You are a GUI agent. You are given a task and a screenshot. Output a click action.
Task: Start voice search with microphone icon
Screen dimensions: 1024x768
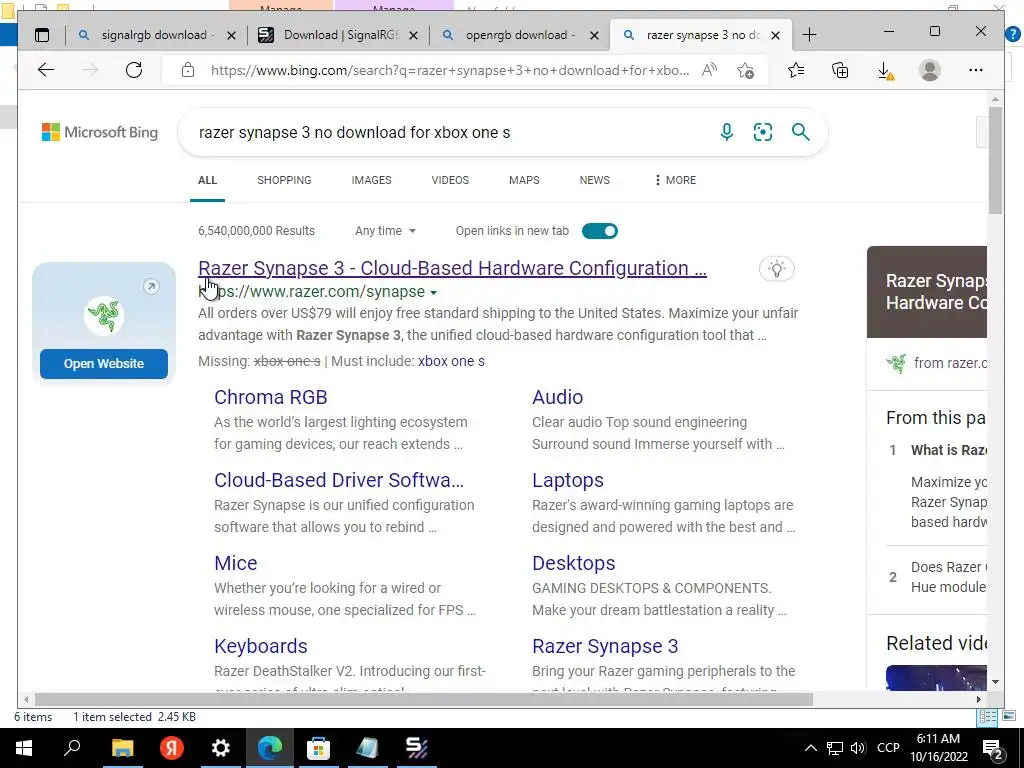[x=726, y=132]
